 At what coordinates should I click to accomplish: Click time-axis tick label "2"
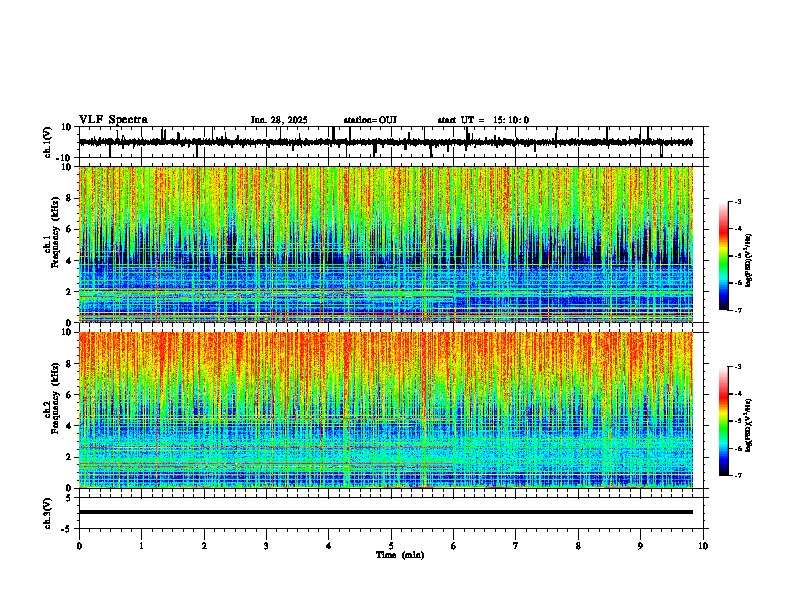pos(204,546)
